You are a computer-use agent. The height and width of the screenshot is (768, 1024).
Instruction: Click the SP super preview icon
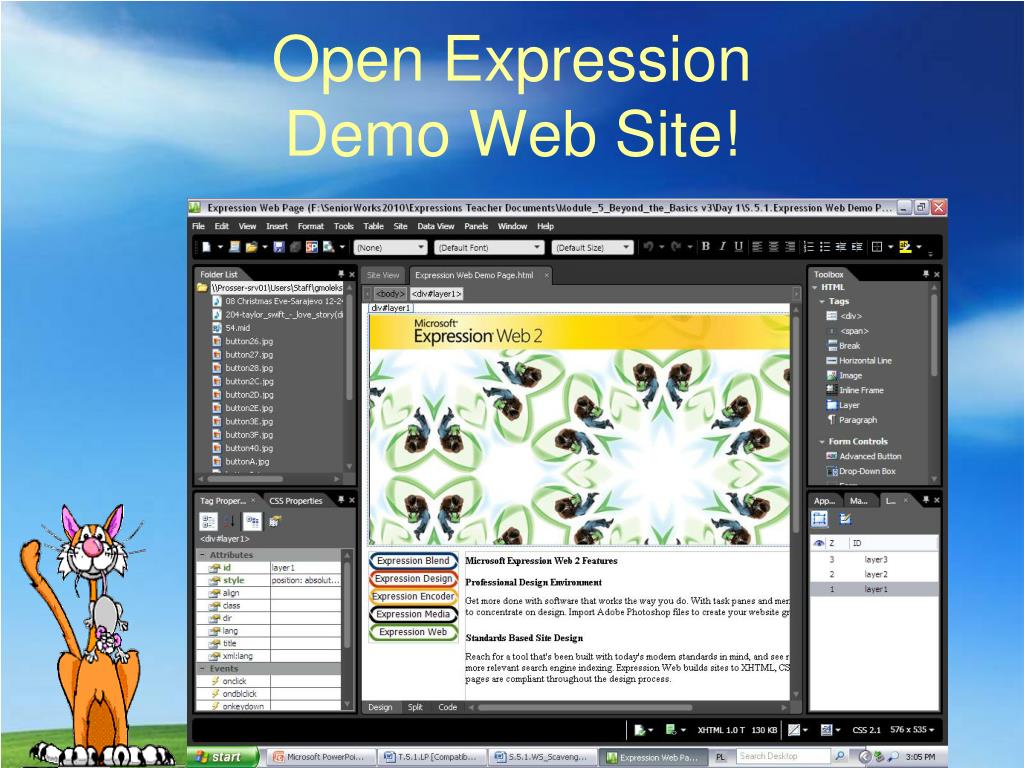[x=312, y=247]
